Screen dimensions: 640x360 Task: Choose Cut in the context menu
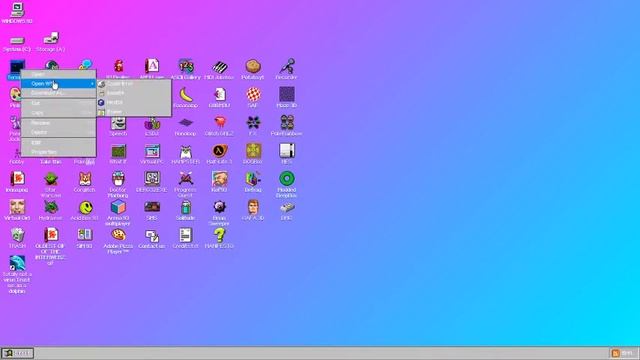click(58, 103)
